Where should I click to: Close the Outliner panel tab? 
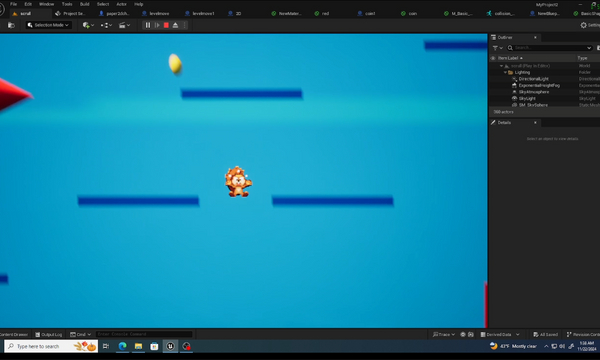click(x=535, y=37)
